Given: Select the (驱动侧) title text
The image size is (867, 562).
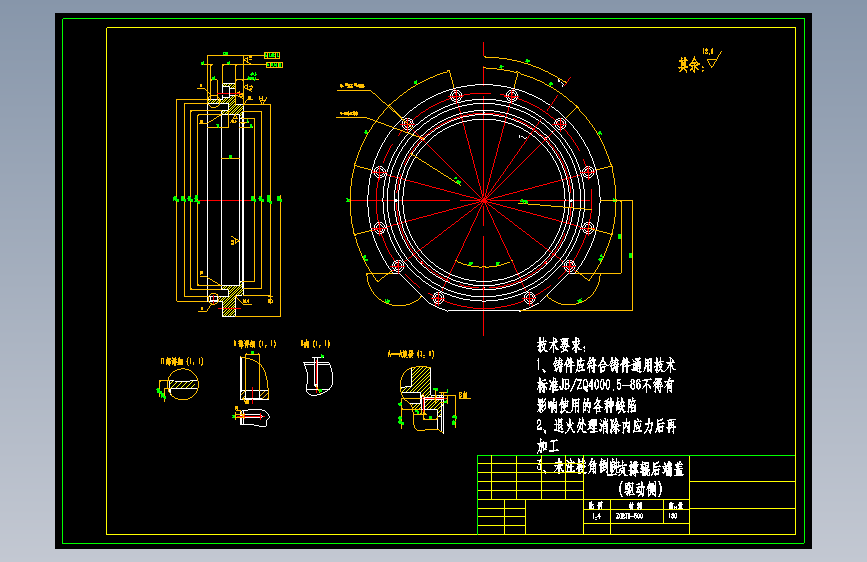Looking at the screenshot, I should pyautogui.click(x=640, y=489).
